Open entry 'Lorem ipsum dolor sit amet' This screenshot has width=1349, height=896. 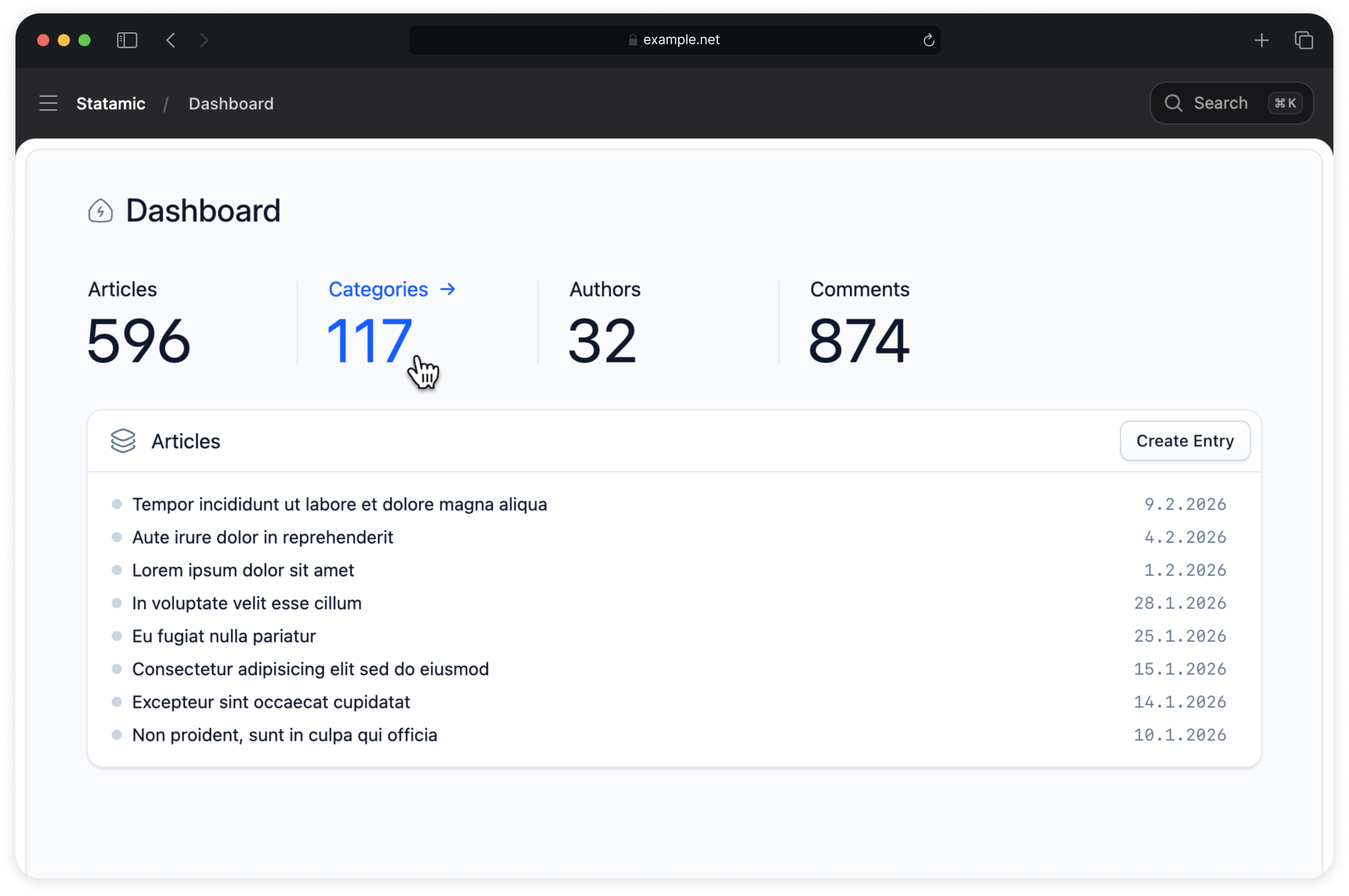point(243,570)
